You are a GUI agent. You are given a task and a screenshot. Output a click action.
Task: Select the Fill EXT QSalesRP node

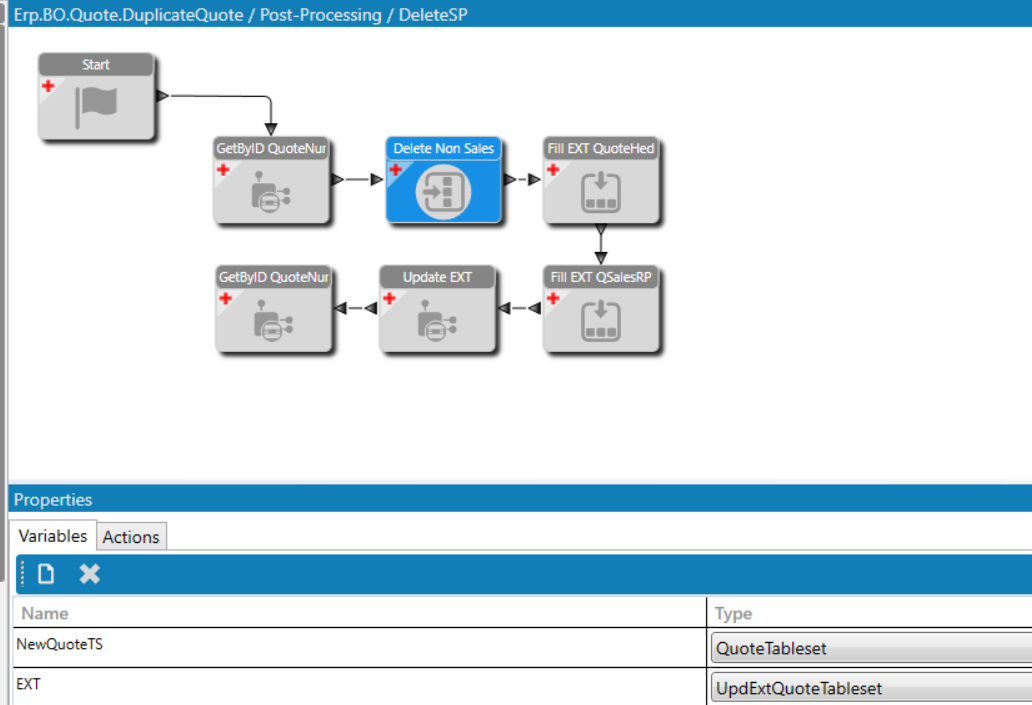click(x=601, y=309)
